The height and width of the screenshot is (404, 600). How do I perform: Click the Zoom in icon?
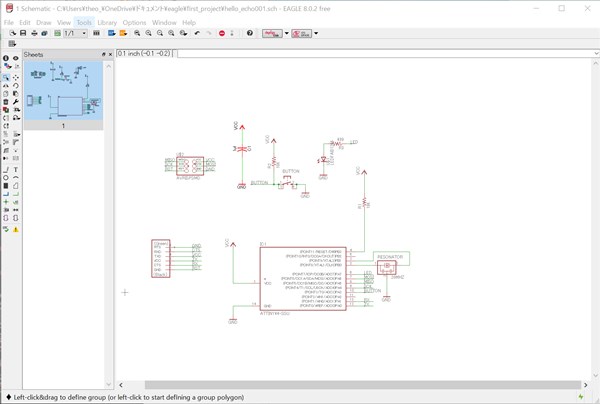(x=148, y=33)
